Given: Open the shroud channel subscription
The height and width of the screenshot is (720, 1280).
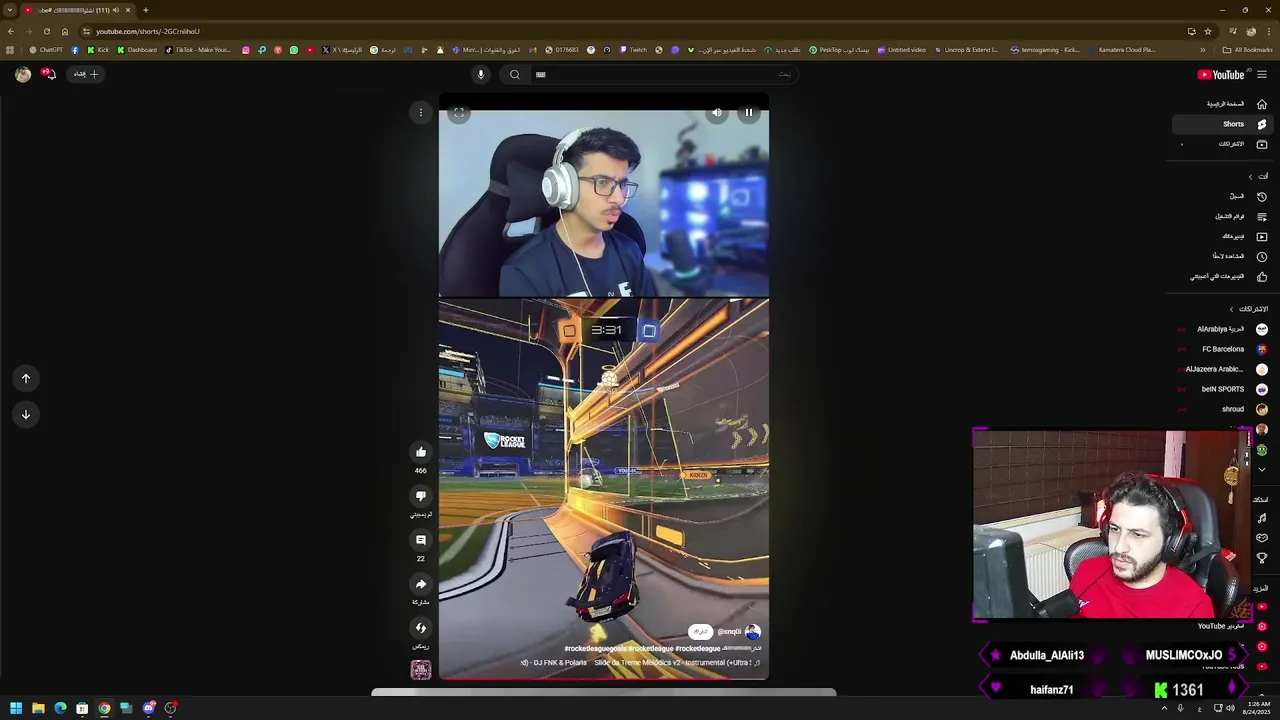Looking at the screenshot, I should 1221,409.
